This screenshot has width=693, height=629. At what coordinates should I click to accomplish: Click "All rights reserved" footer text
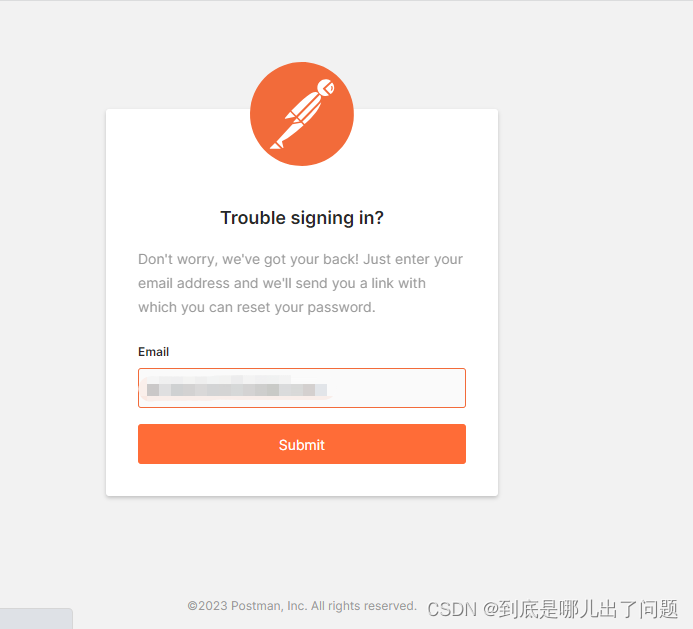point(364,606)
